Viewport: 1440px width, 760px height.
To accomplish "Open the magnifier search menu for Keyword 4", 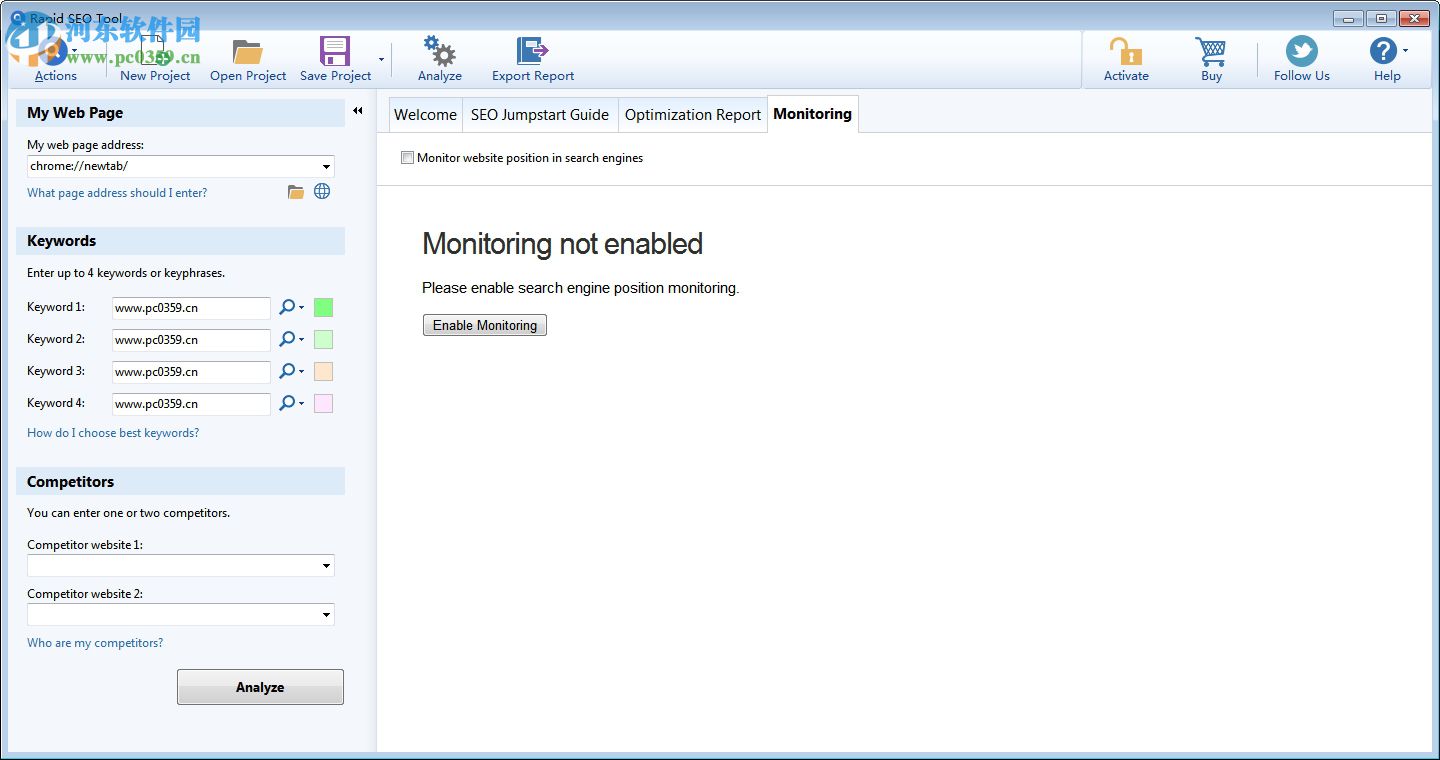I will pos(291,404).
